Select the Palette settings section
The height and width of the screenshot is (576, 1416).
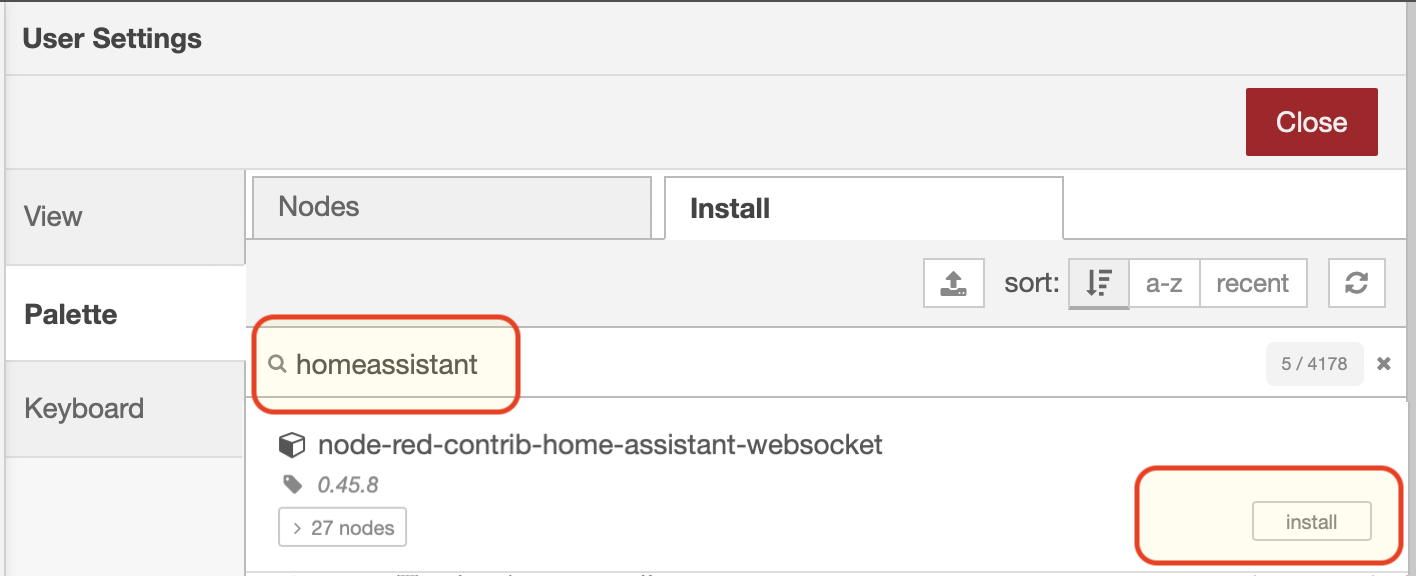pos(125,314)
